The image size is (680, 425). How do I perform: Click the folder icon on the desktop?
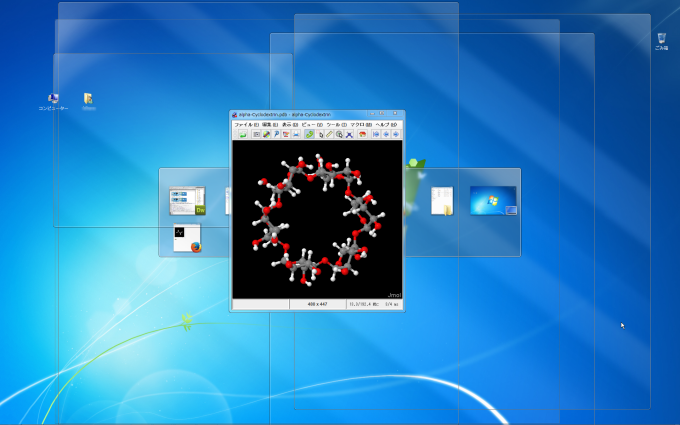click(88, 102)
